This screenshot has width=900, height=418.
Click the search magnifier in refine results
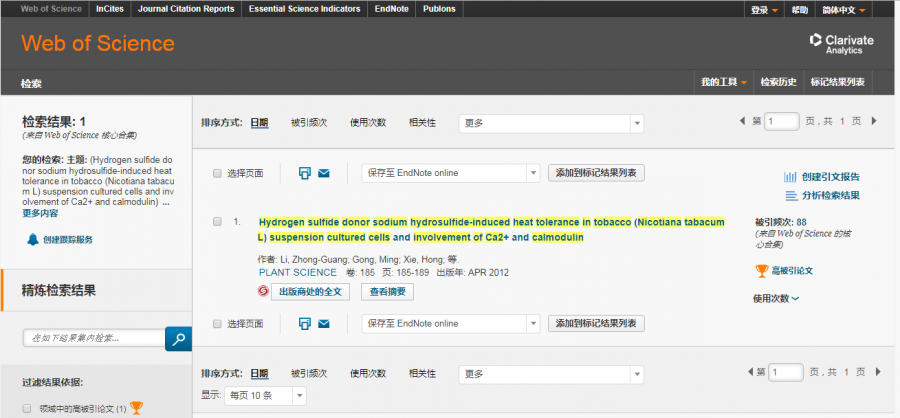point(178,339)
